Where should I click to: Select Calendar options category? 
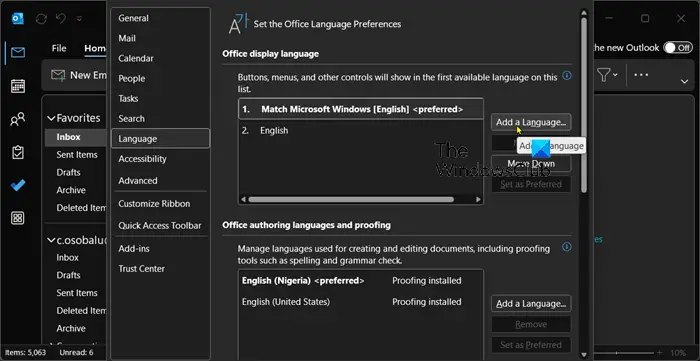coord(160,58)
